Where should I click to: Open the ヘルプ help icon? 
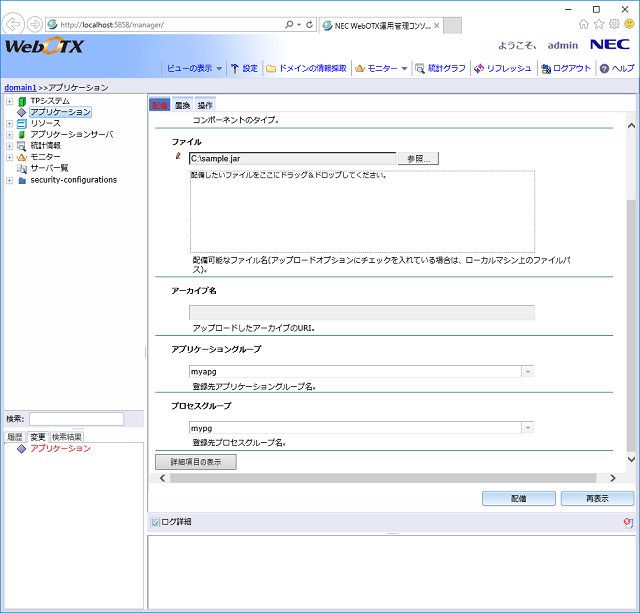[x=604, y=68]
